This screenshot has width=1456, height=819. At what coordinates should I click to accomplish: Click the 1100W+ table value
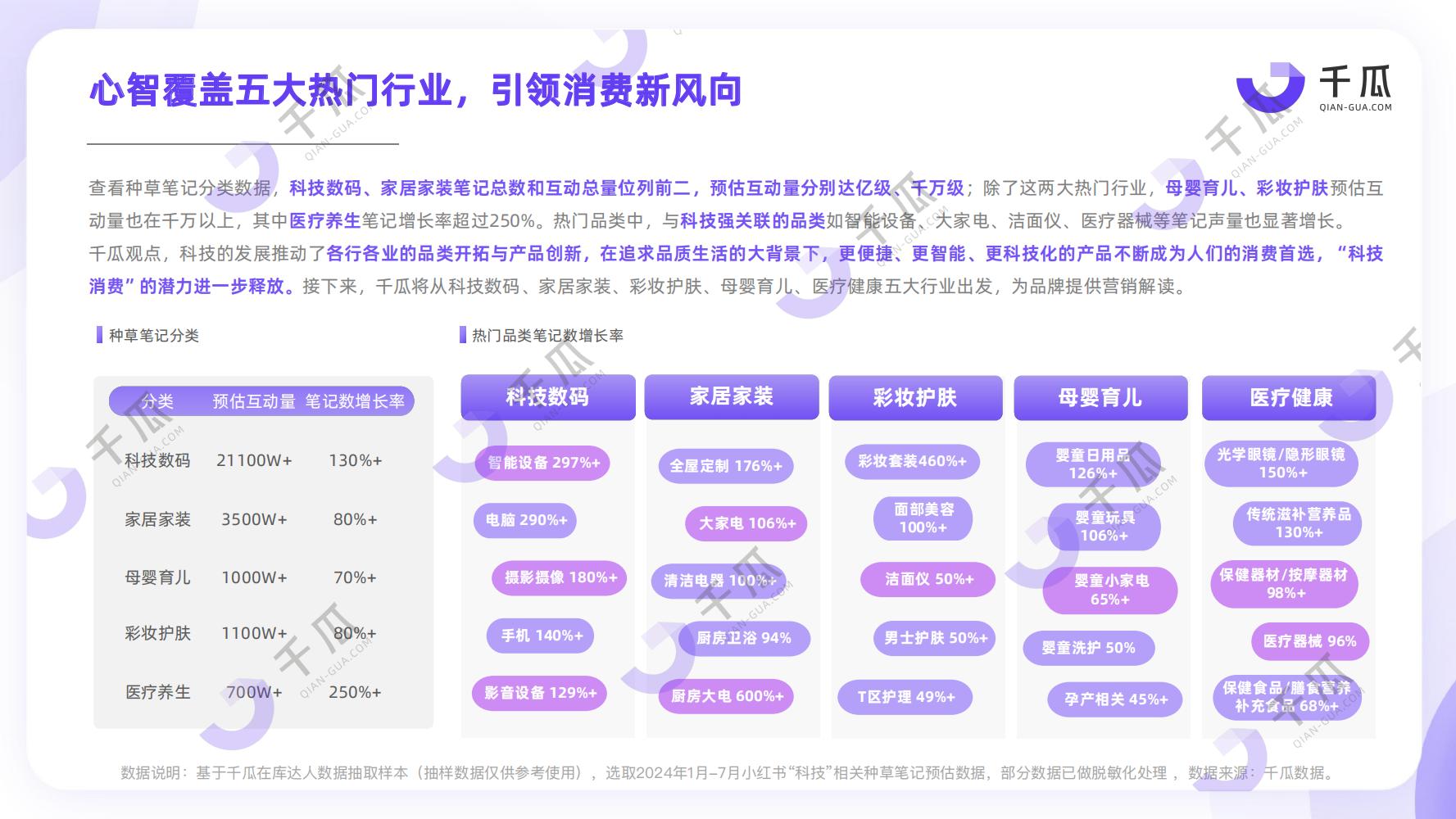pos(254,633)
